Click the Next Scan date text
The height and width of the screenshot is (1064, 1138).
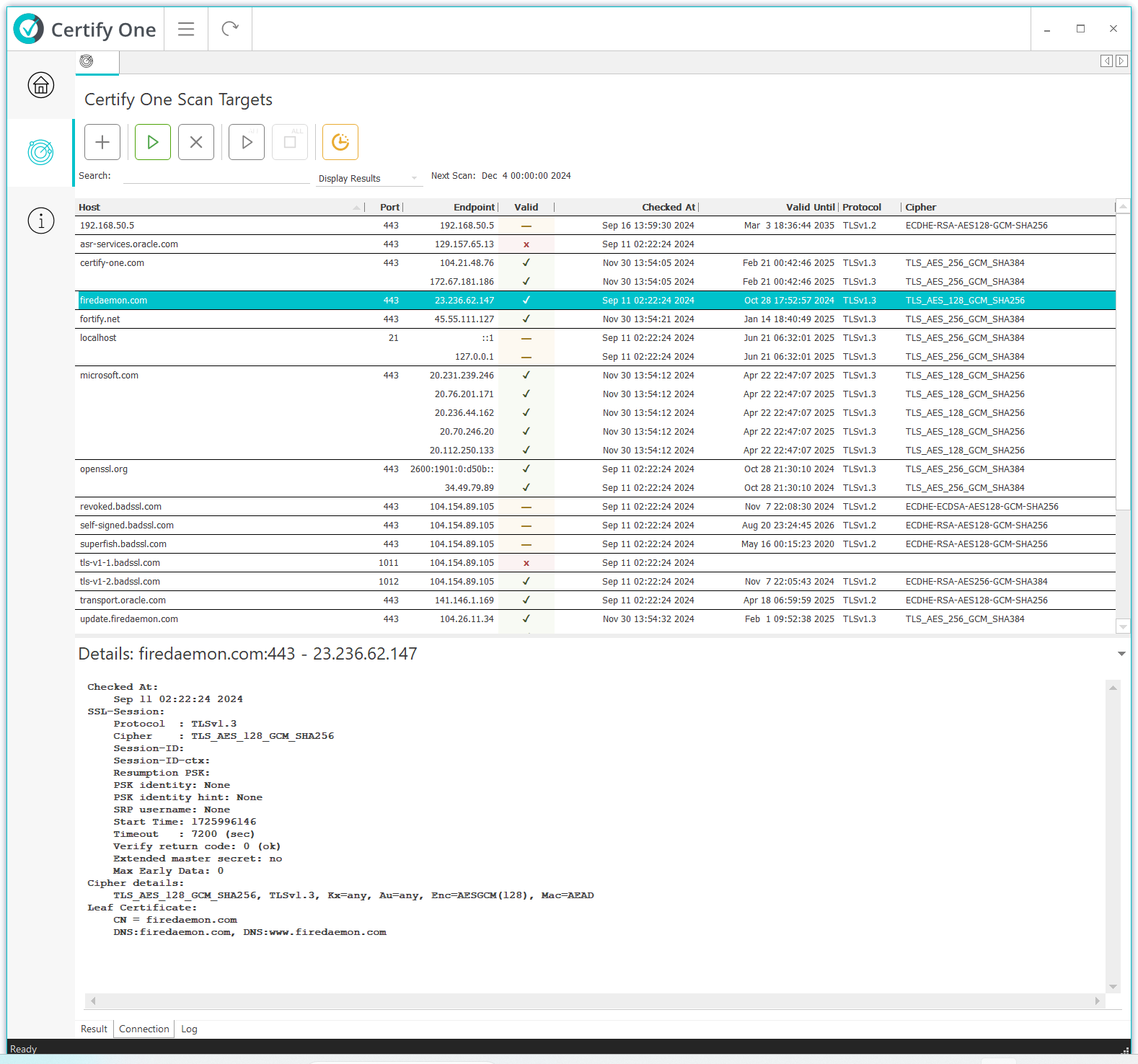click(x=526, y=176)
